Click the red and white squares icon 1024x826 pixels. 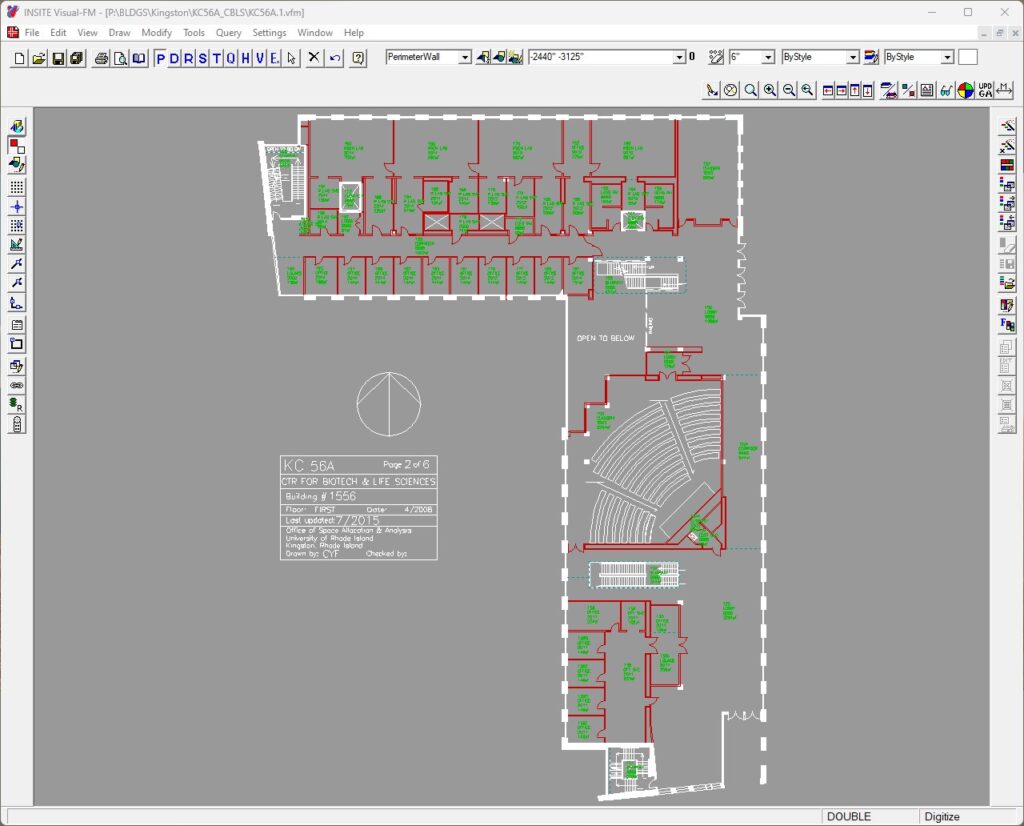pyautogui.click(x=17, y=146)
